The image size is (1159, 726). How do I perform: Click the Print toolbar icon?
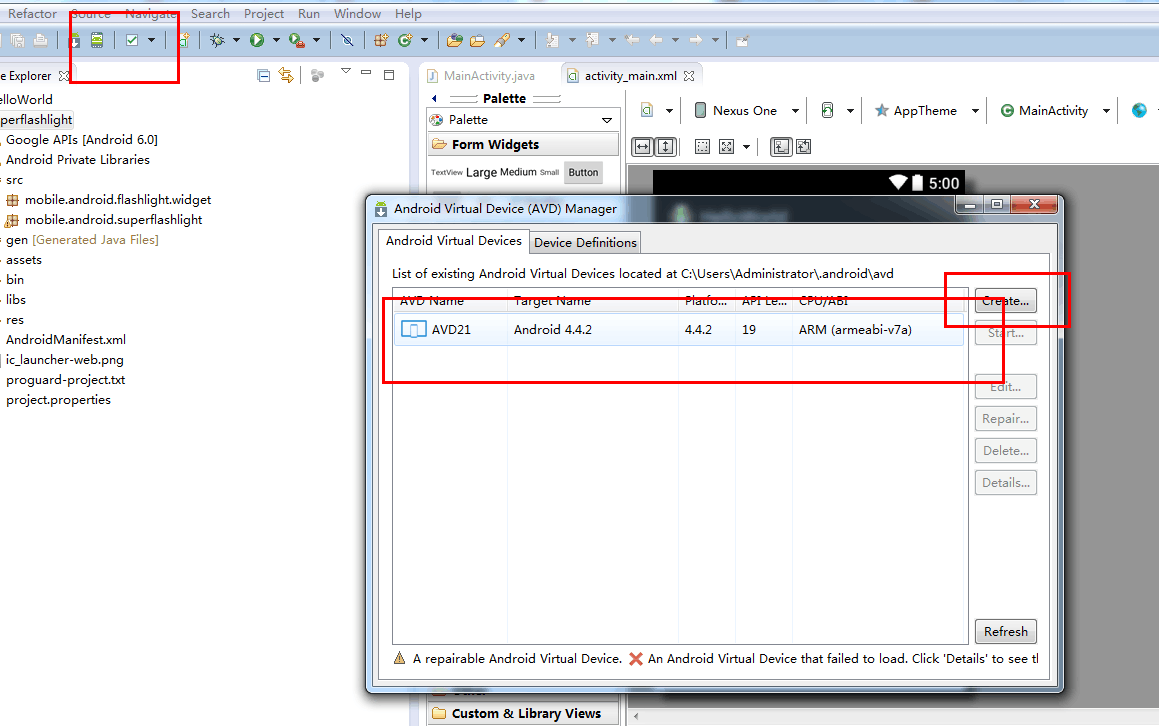point(41,41)
